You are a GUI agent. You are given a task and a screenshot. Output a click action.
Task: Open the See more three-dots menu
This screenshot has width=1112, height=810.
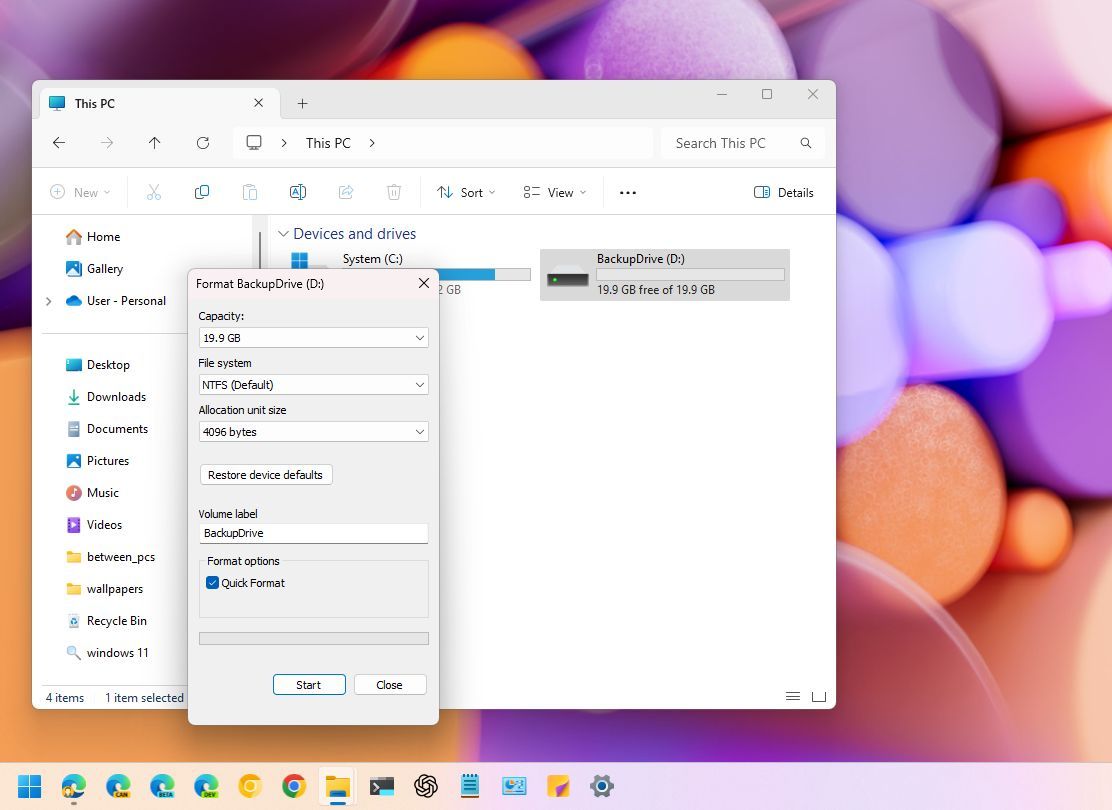tap(628, 192)
